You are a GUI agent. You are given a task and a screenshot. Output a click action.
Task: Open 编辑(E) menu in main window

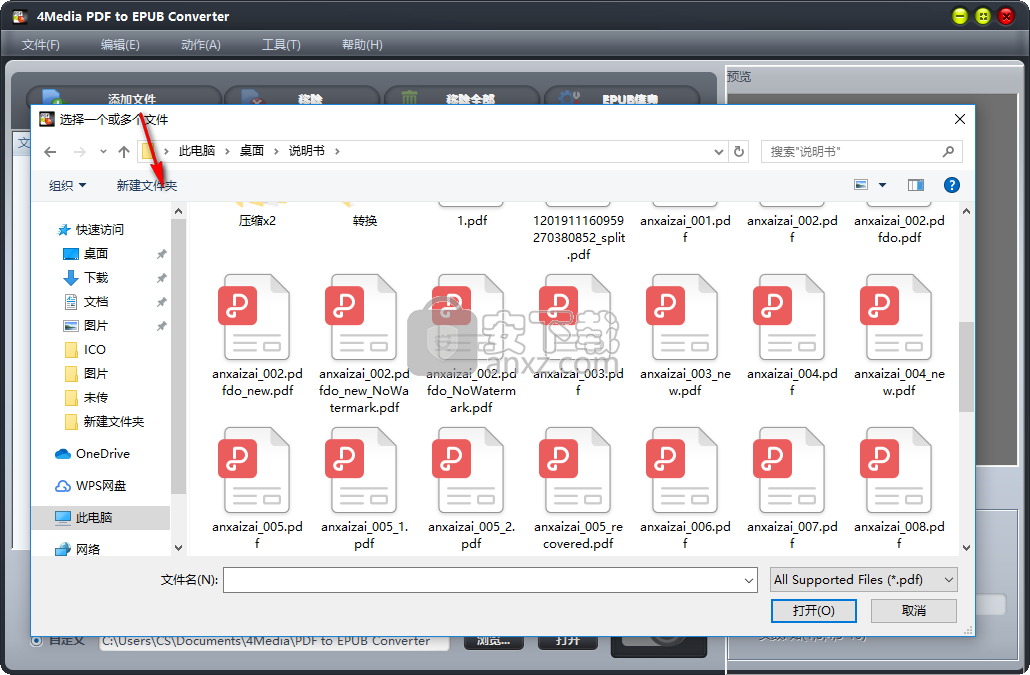120,45
